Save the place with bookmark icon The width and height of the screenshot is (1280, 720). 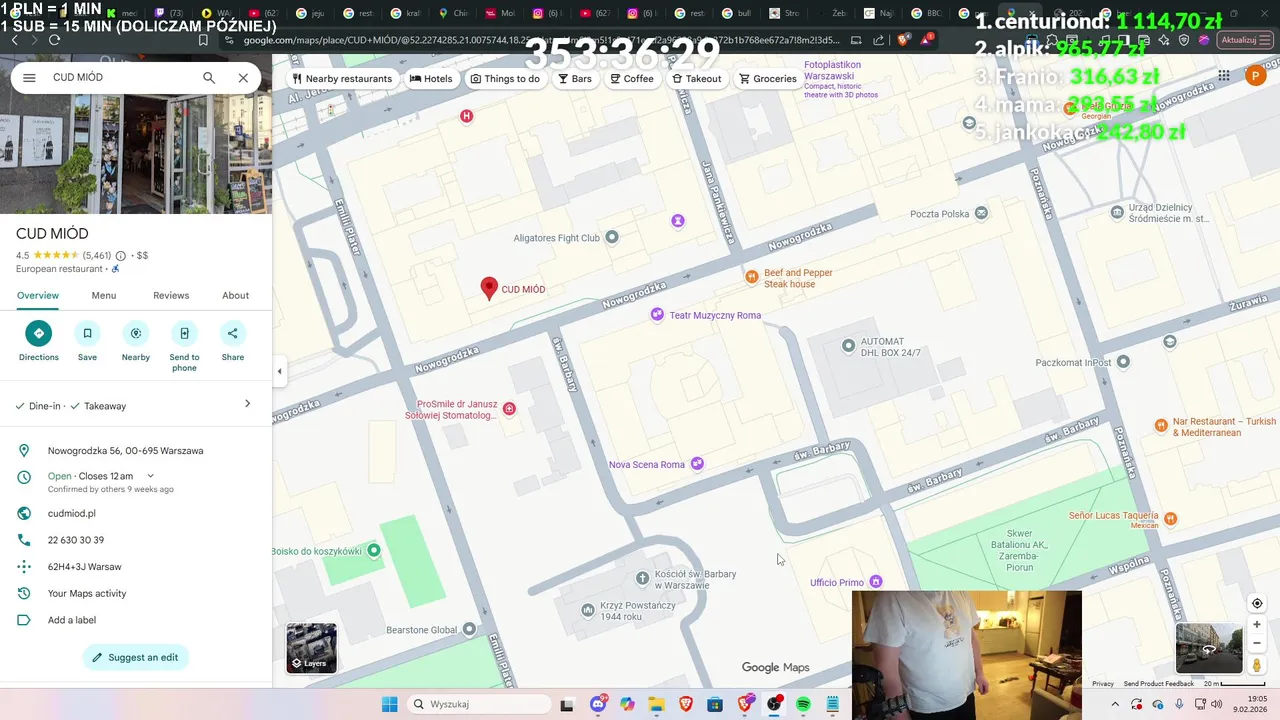[87, 333]
